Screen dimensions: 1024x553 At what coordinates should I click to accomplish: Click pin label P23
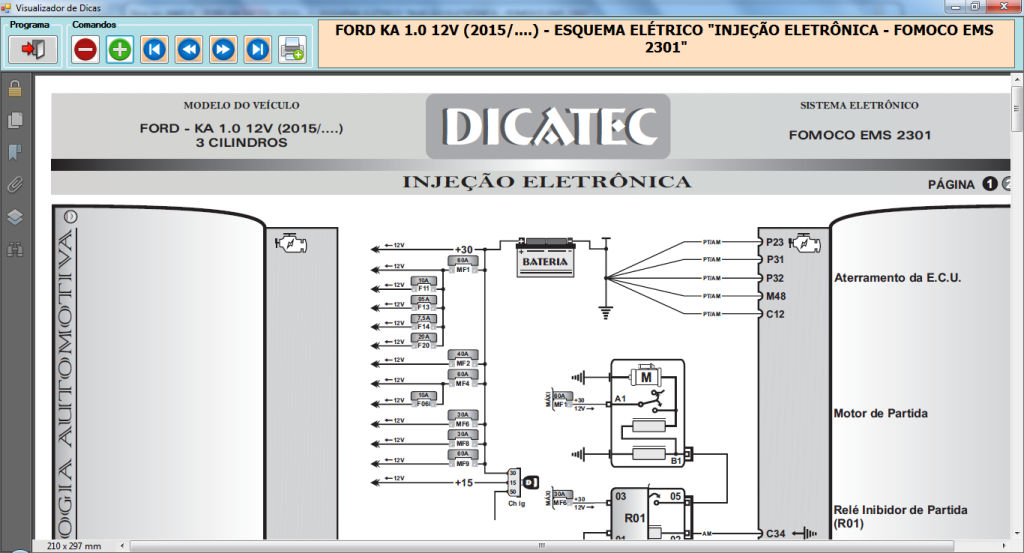(775, 242)
